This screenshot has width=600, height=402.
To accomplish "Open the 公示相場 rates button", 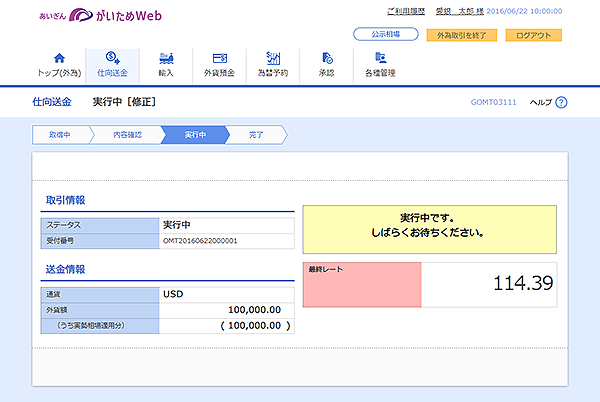I will click(x=386, y=34).
